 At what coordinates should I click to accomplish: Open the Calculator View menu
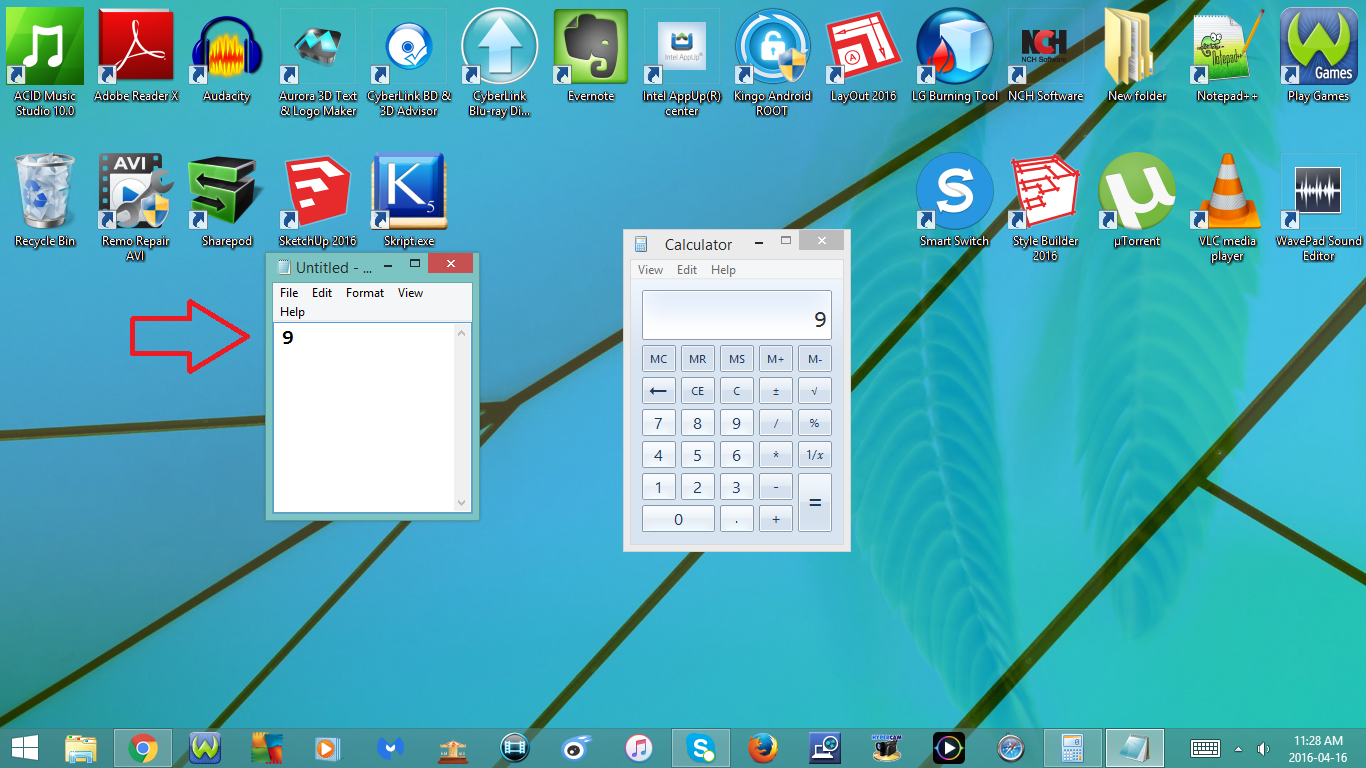click(x=650, y=269)
